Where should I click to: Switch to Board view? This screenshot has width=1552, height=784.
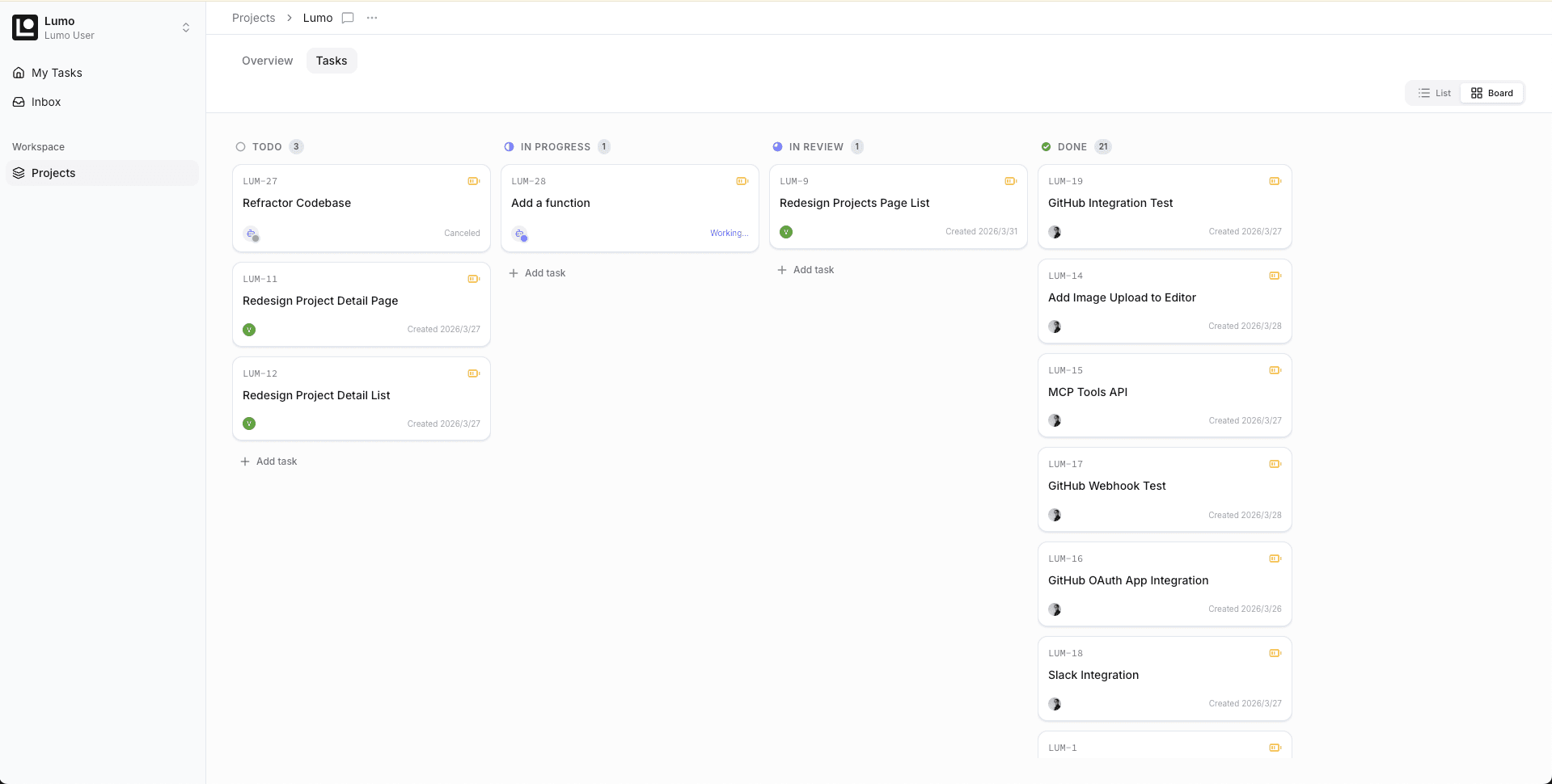coord(1492,93)
